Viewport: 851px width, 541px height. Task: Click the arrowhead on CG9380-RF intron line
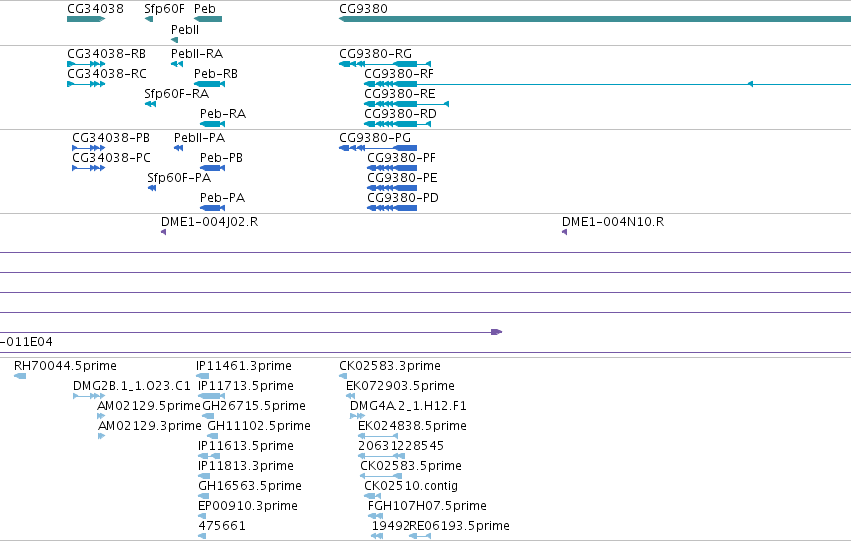pos(750,84)
